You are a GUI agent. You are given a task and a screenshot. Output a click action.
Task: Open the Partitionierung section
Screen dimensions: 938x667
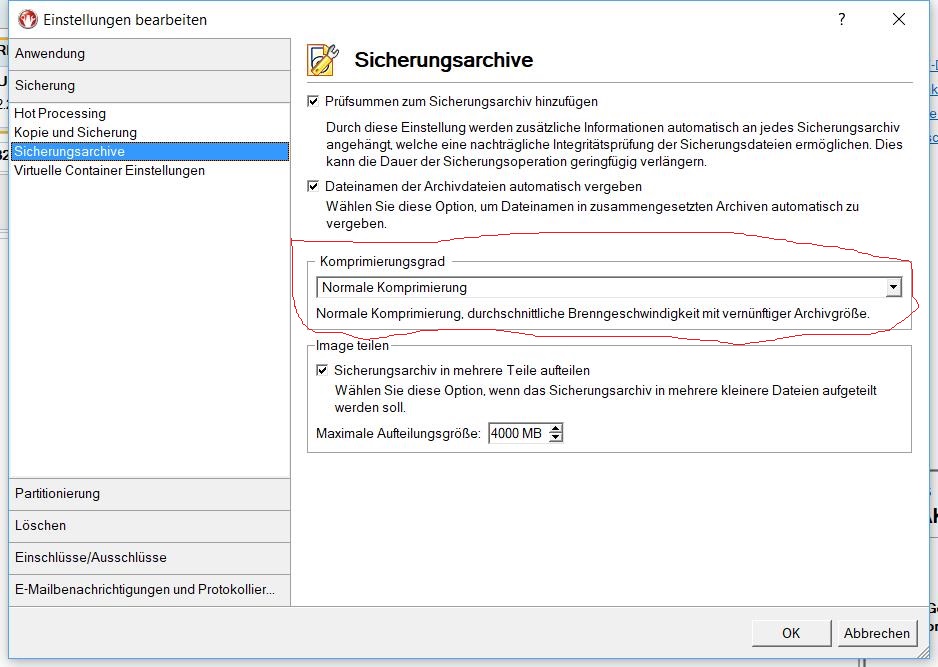point(150,494)
